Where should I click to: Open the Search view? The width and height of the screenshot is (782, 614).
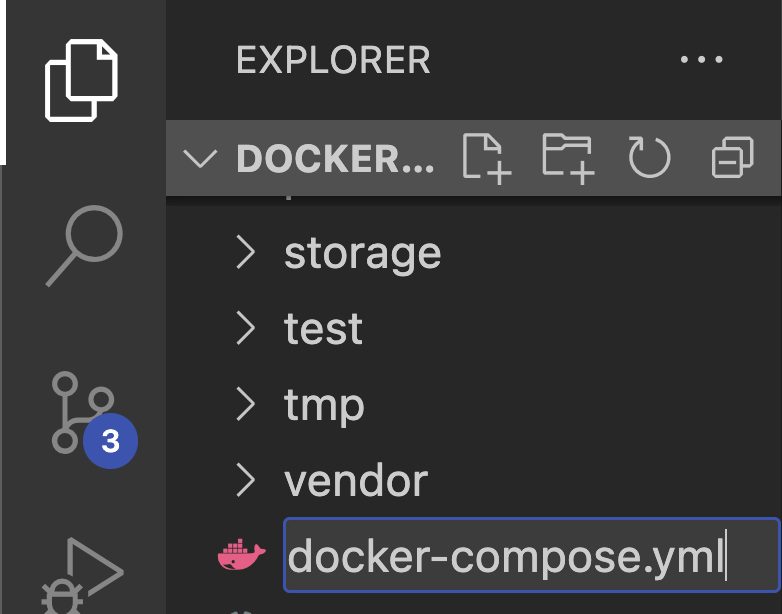(x=84, y=245)
